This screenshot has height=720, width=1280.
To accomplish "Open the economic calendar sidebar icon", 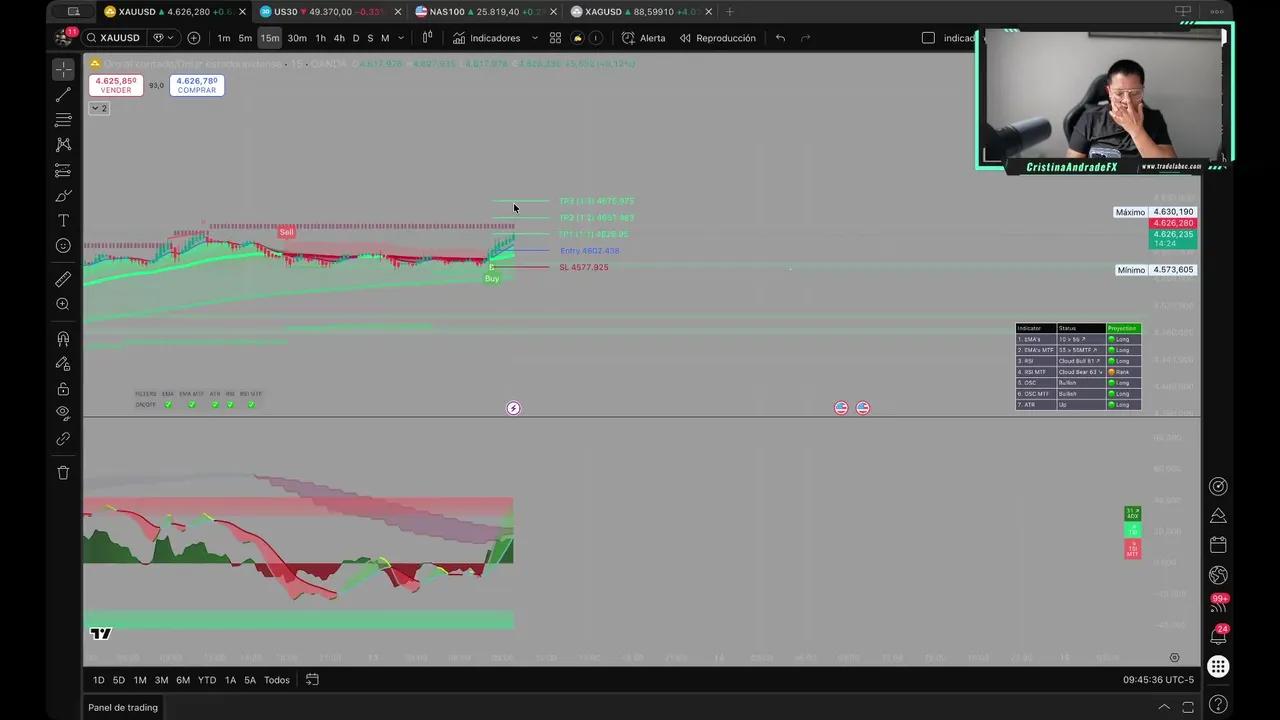I will pos(1218,545).
